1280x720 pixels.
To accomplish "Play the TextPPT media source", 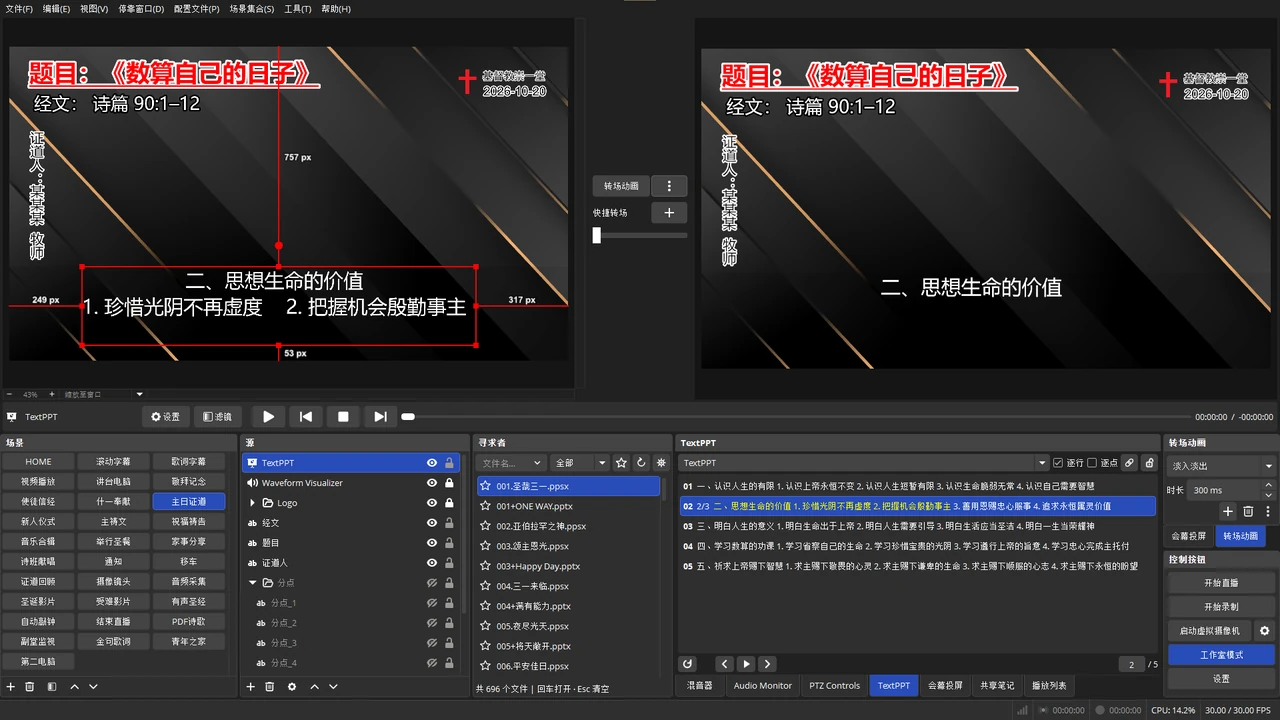I will tap(269, 416).
